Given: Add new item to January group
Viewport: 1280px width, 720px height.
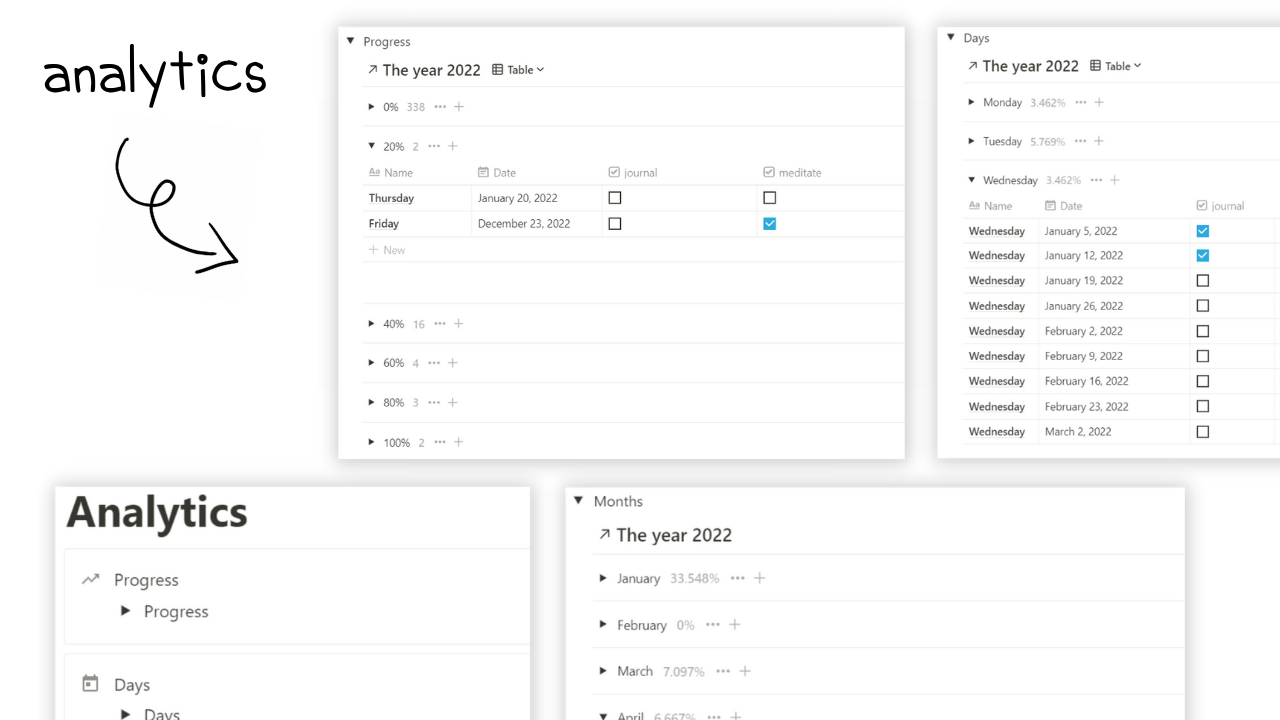Looking at the screenshot, I should click(760, 578).
